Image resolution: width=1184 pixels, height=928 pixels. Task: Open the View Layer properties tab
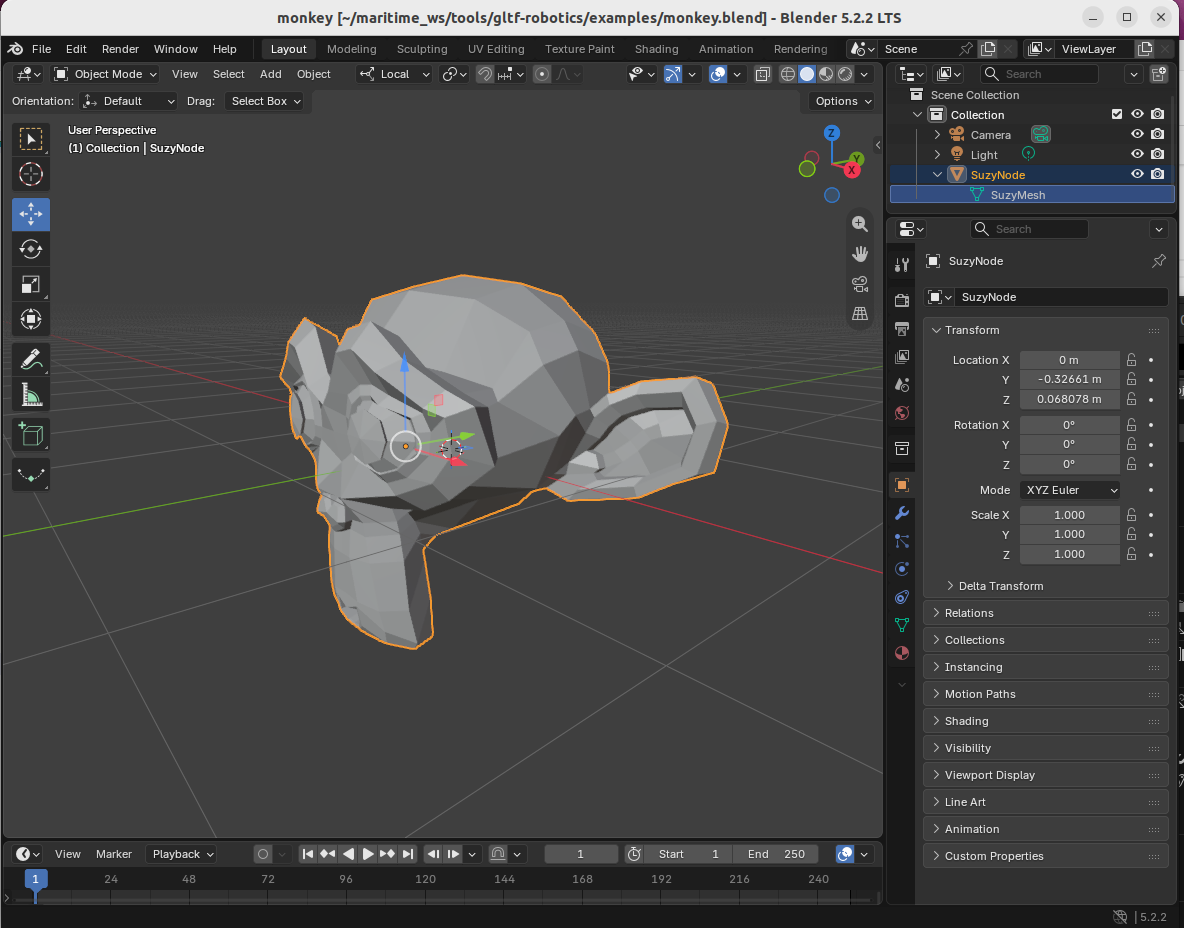pyautogui.click(x=902, y=356)
